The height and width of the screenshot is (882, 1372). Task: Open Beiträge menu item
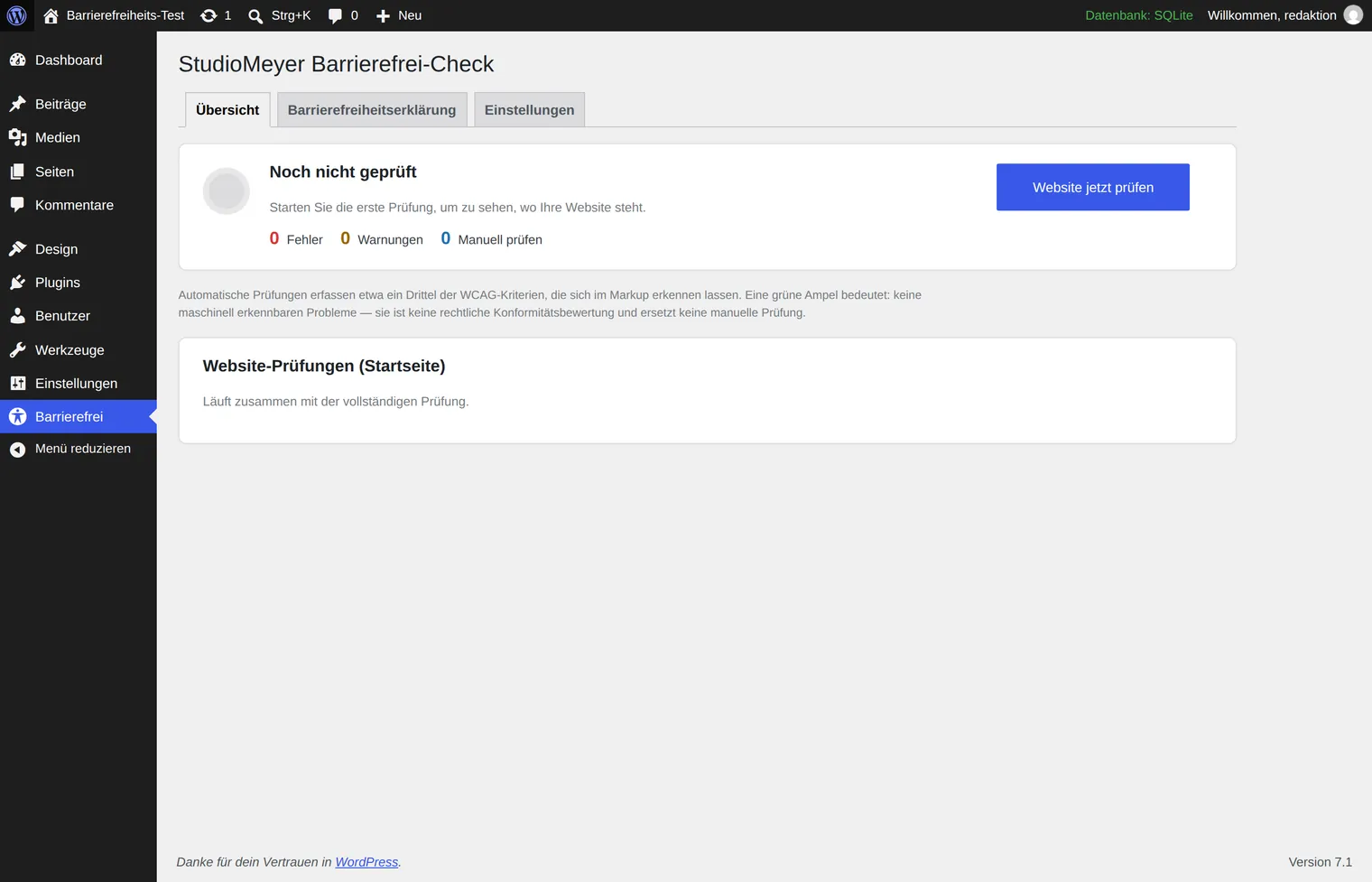pos(79,104)
